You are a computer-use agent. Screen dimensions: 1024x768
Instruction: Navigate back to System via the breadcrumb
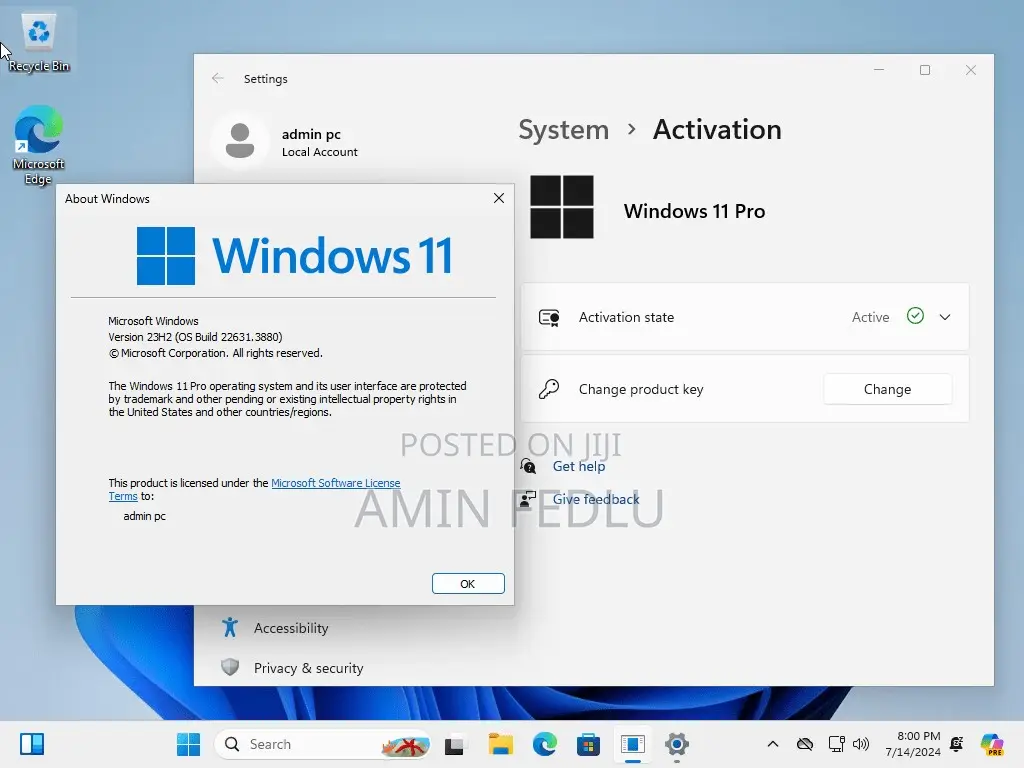[563, 130]
